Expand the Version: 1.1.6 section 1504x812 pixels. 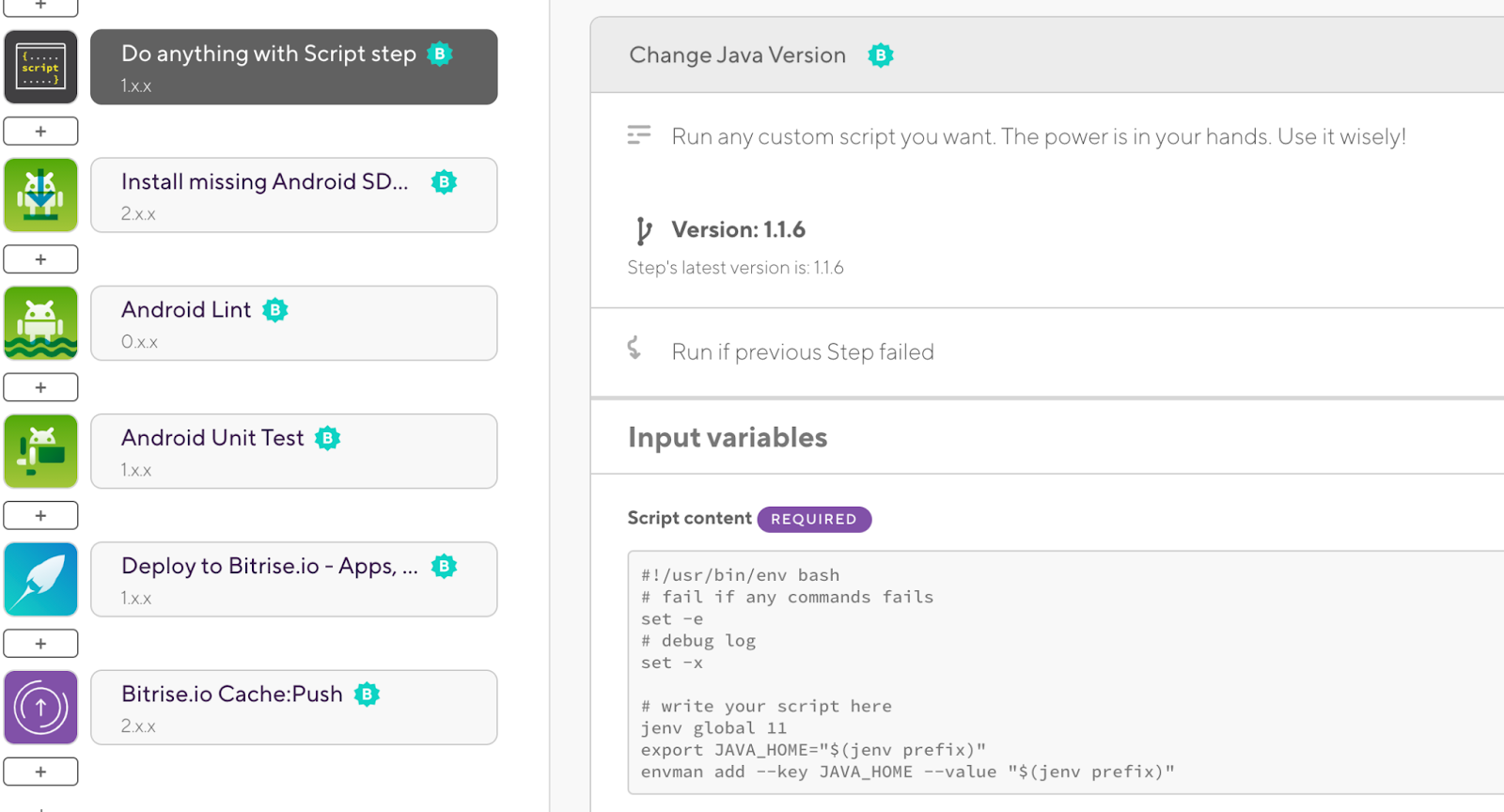[x=739, y=230]
